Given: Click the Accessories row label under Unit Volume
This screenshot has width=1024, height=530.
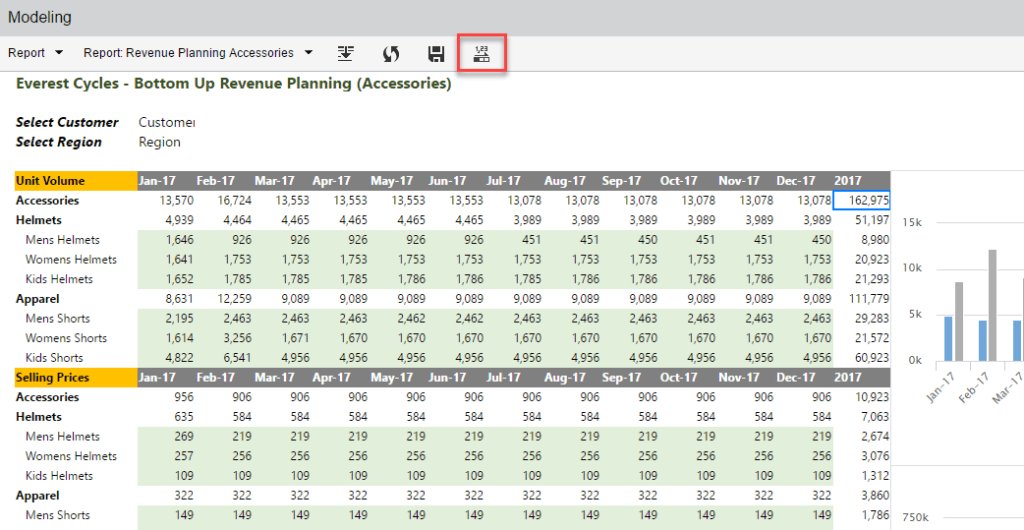Looking at the screenshot, I should (47, 200).
